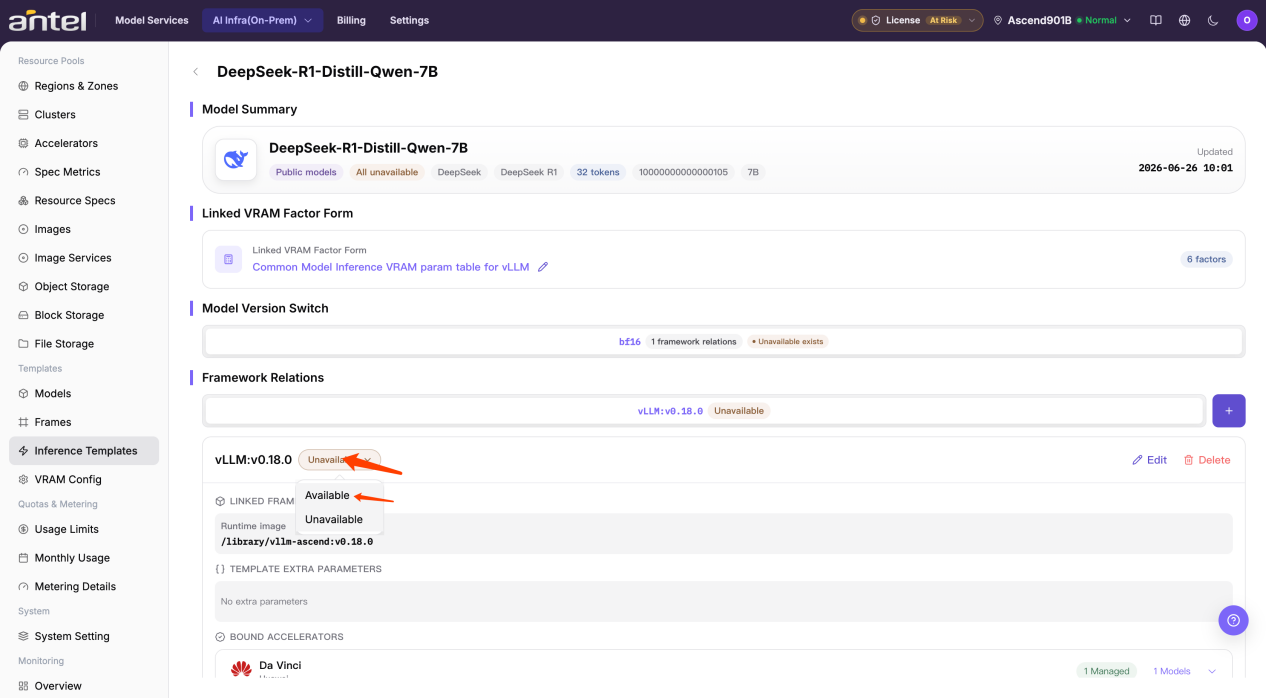Expand the Da Vinci accelerator row
The height and width of the screenshot is (698, 1266).
(1213, 671)
